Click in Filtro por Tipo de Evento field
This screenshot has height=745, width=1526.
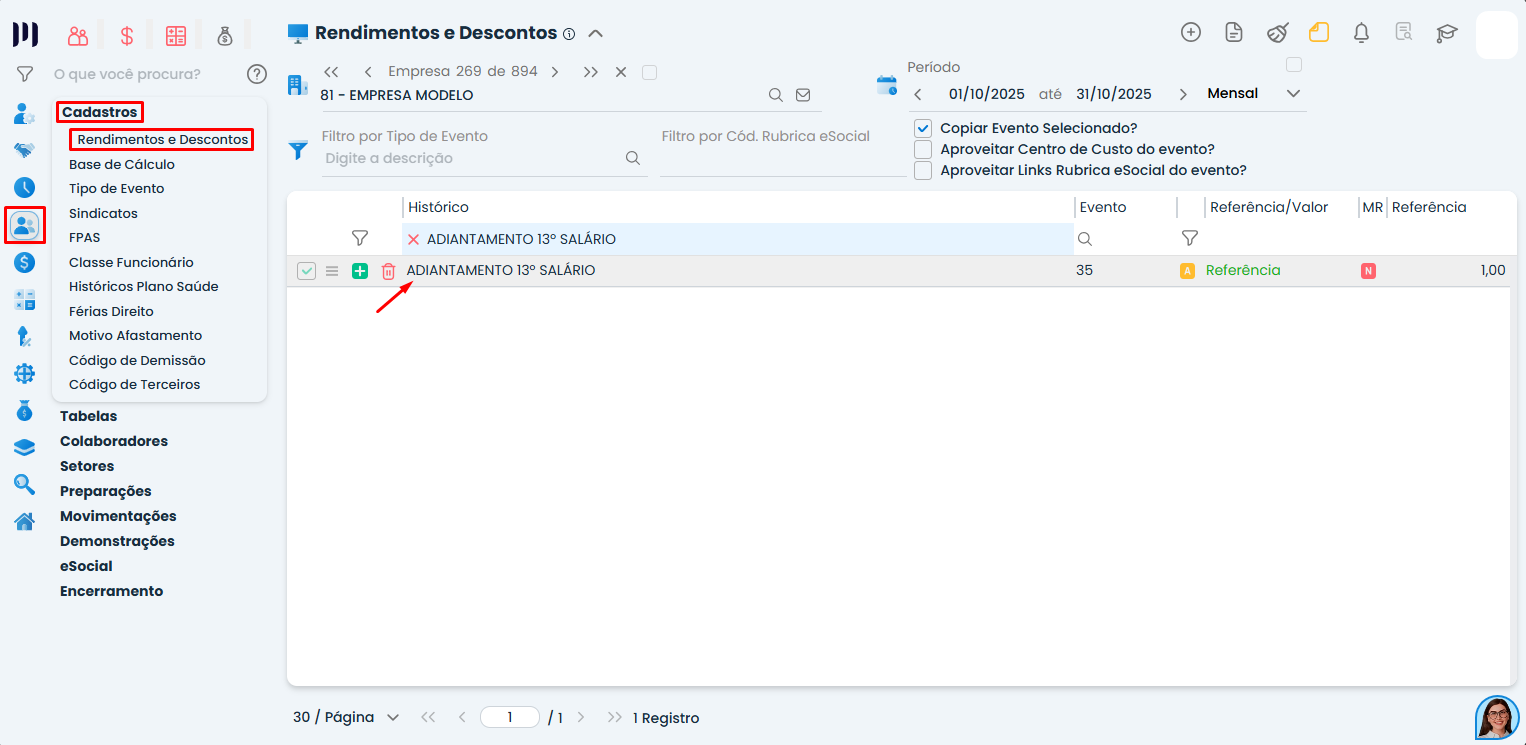pyautogui.click(x=470, y=158)
